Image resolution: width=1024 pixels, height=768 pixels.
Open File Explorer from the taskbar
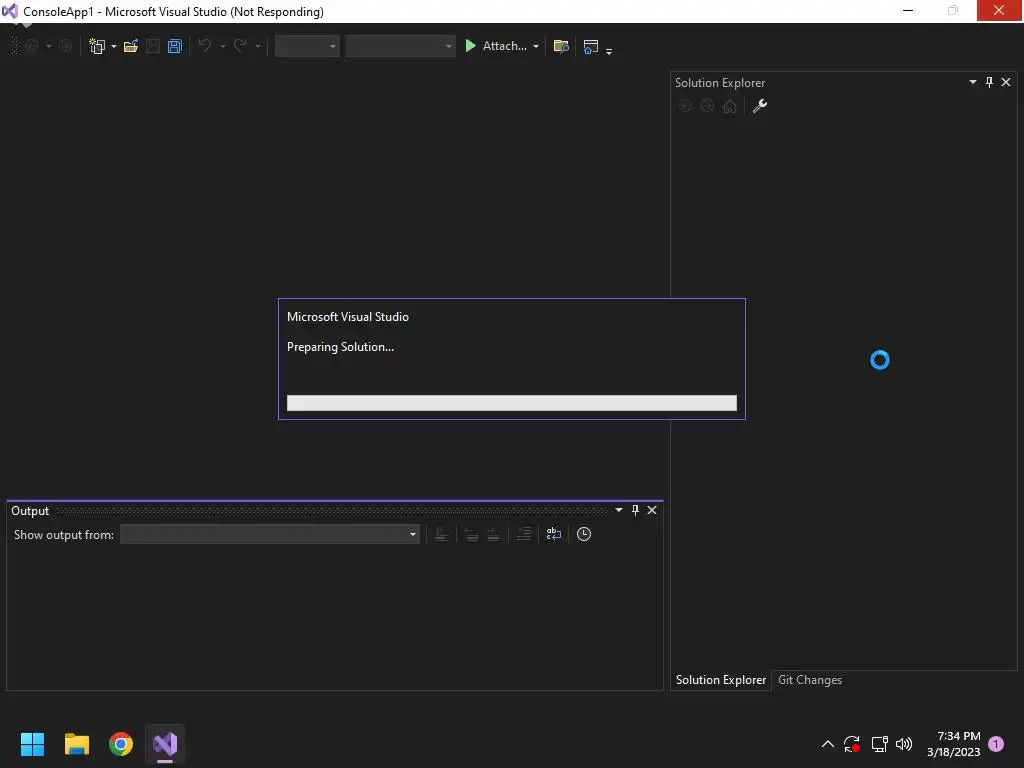[x=76, y=744]
